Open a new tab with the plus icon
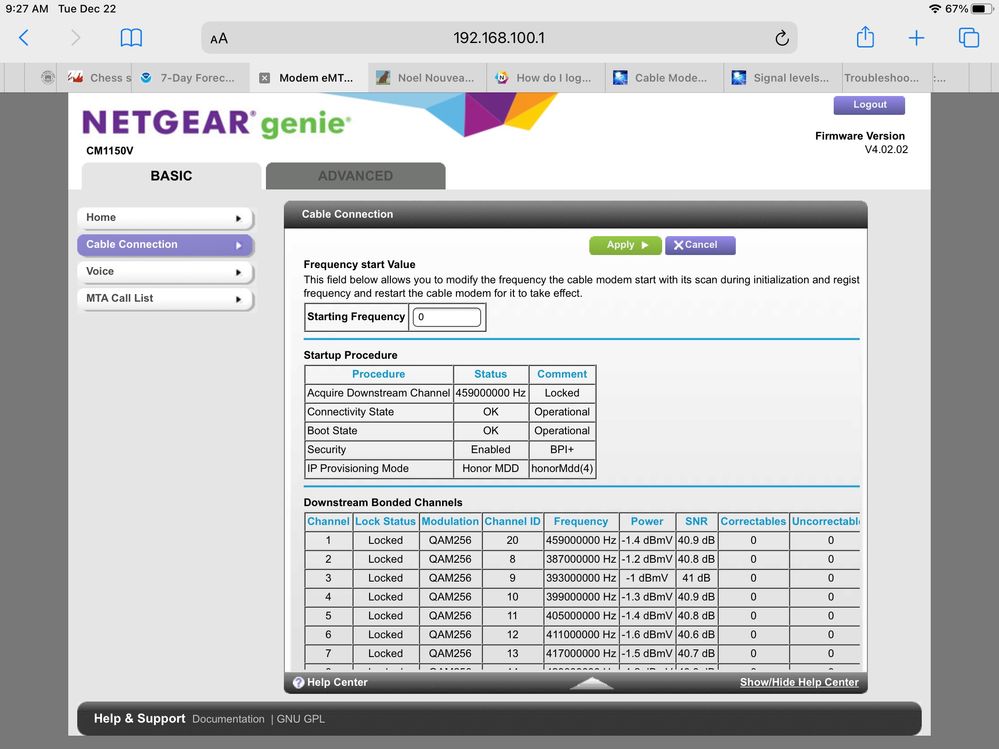Viewport: 999px width, 749px height. pyautogui.click(x=916, y=38)
